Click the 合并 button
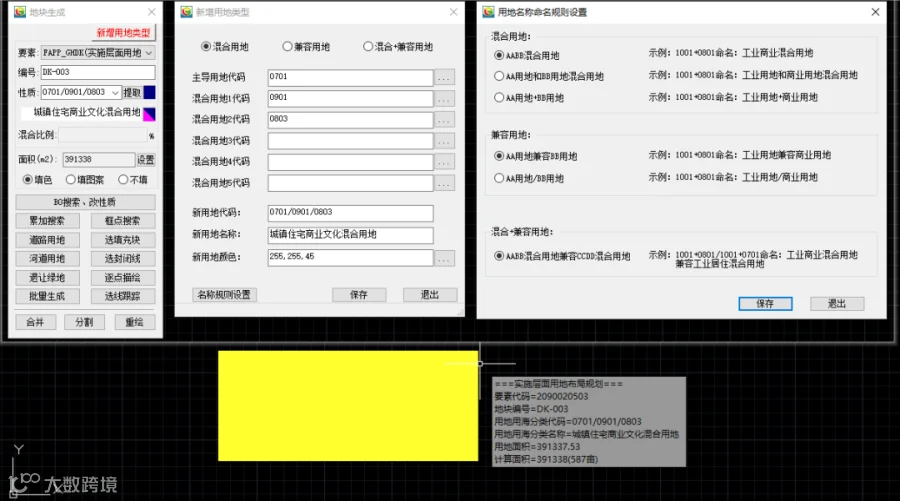This screenshot has height=501, width=900. click(x=35, y=322)
